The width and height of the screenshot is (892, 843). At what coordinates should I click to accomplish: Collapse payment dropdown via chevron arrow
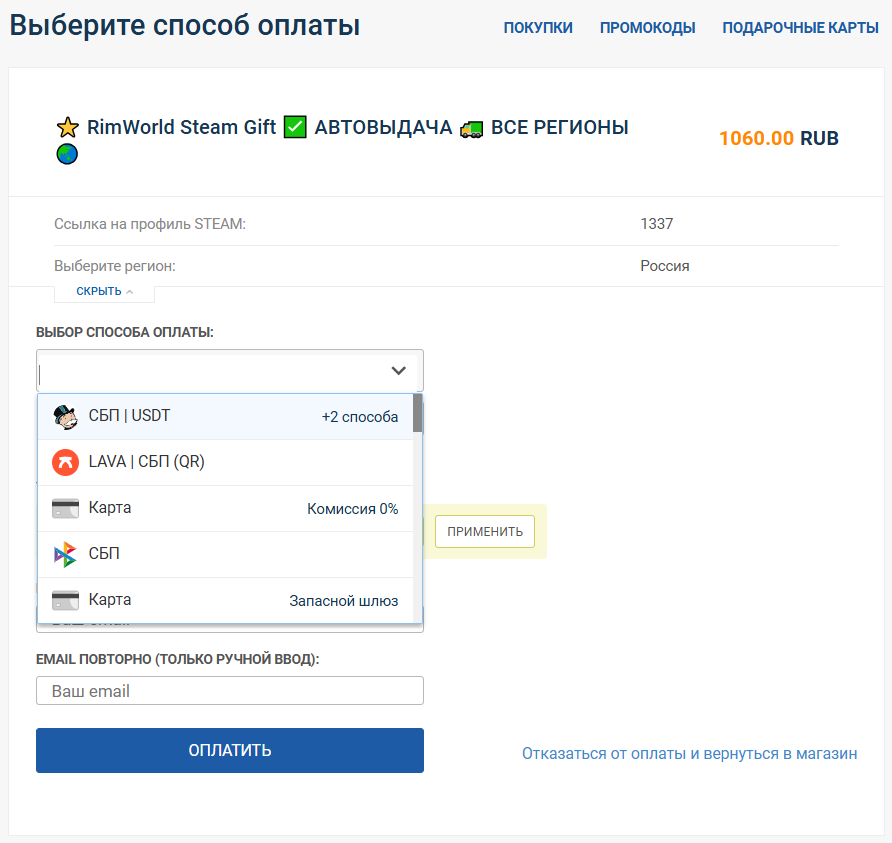click(x=399, y=371)
